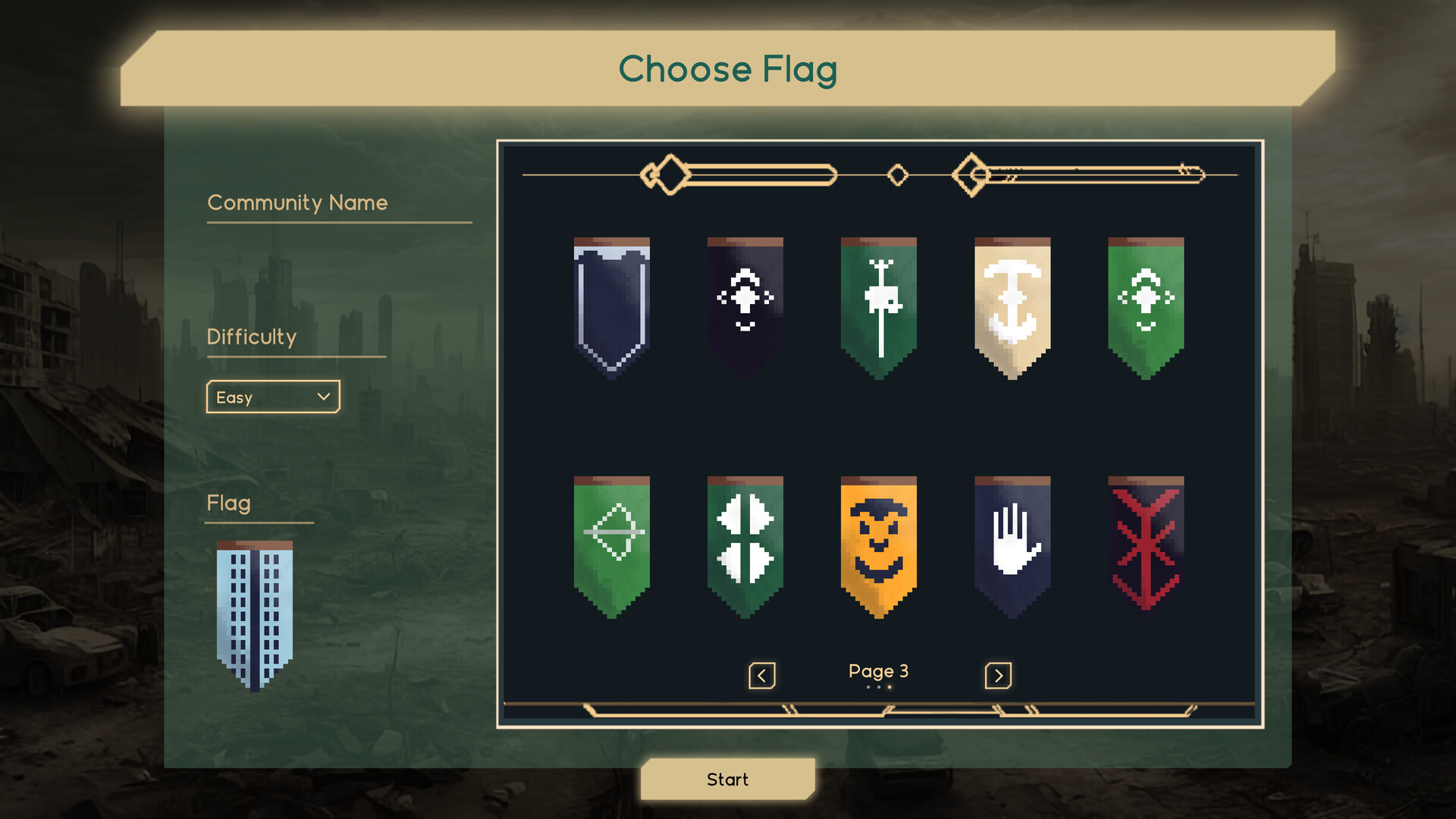Pick the beige anchor flag

(1012, 307)
